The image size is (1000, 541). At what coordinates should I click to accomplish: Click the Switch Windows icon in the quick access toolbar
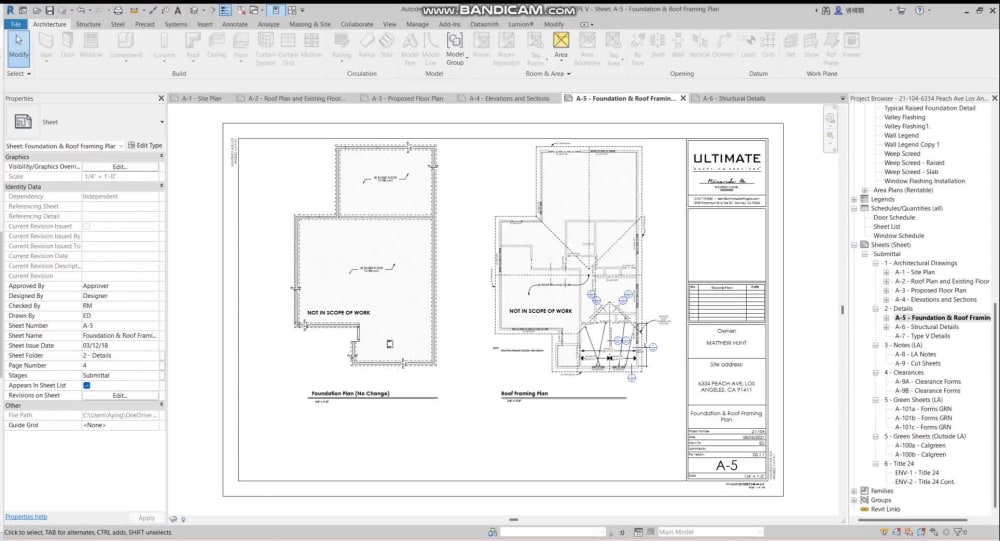[x=254, y=10]
